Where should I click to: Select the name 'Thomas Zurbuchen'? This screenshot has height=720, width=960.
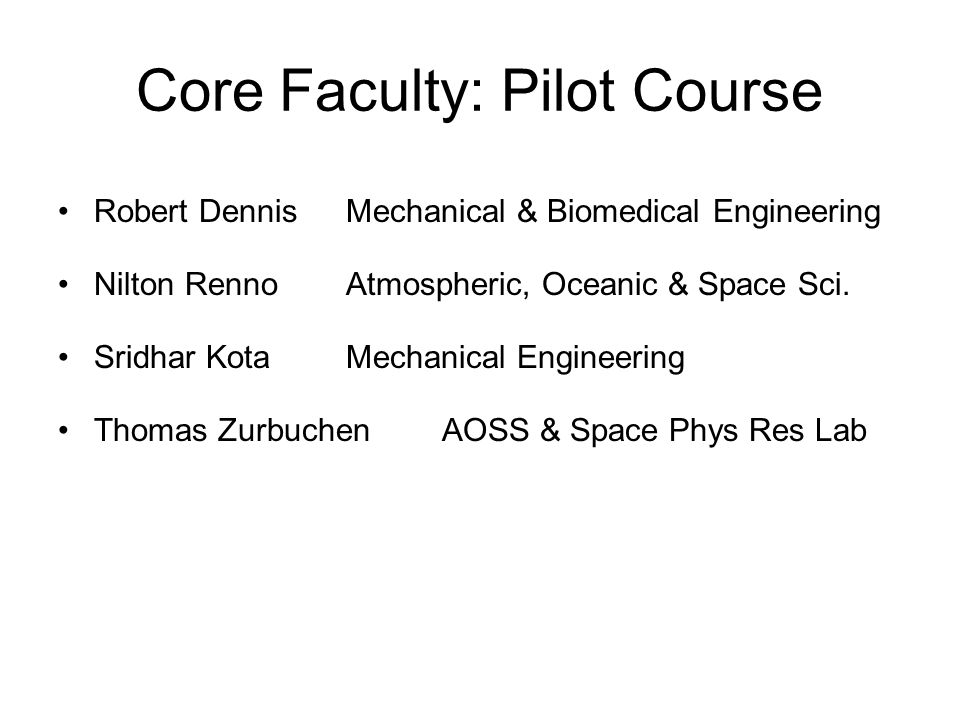coord(232,430)
